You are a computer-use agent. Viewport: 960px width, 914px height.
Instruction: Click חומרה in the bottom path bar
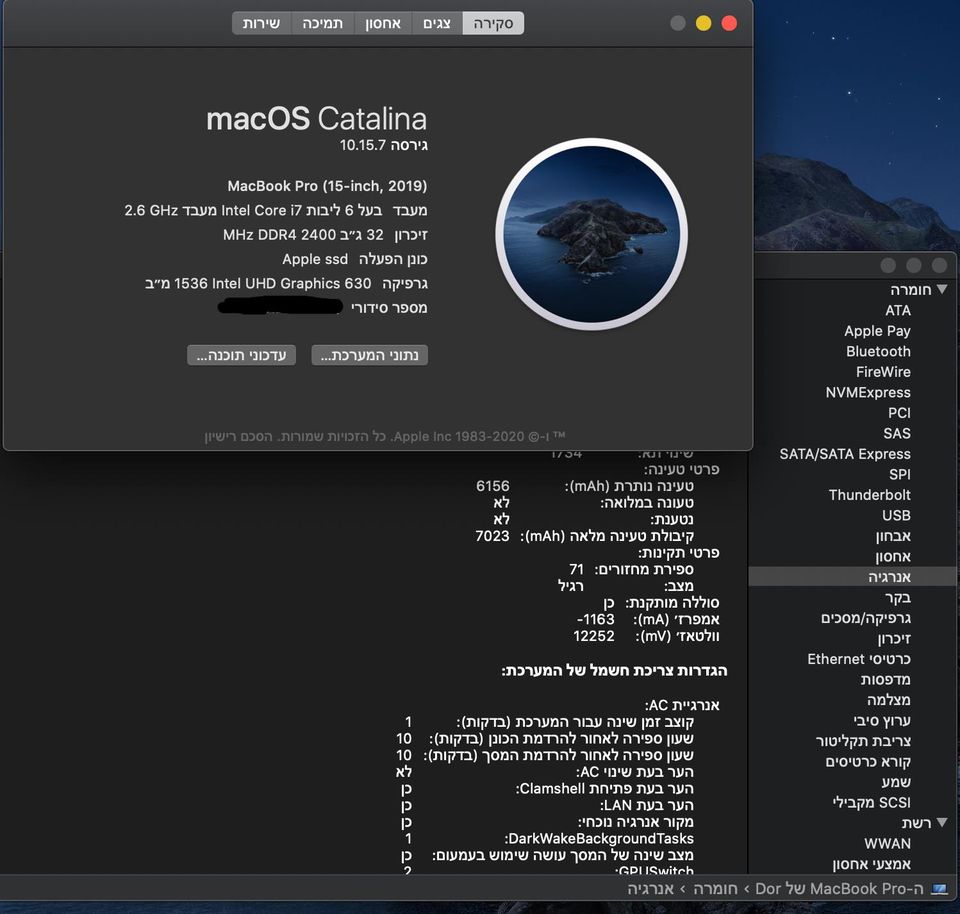tap(712, 888)
